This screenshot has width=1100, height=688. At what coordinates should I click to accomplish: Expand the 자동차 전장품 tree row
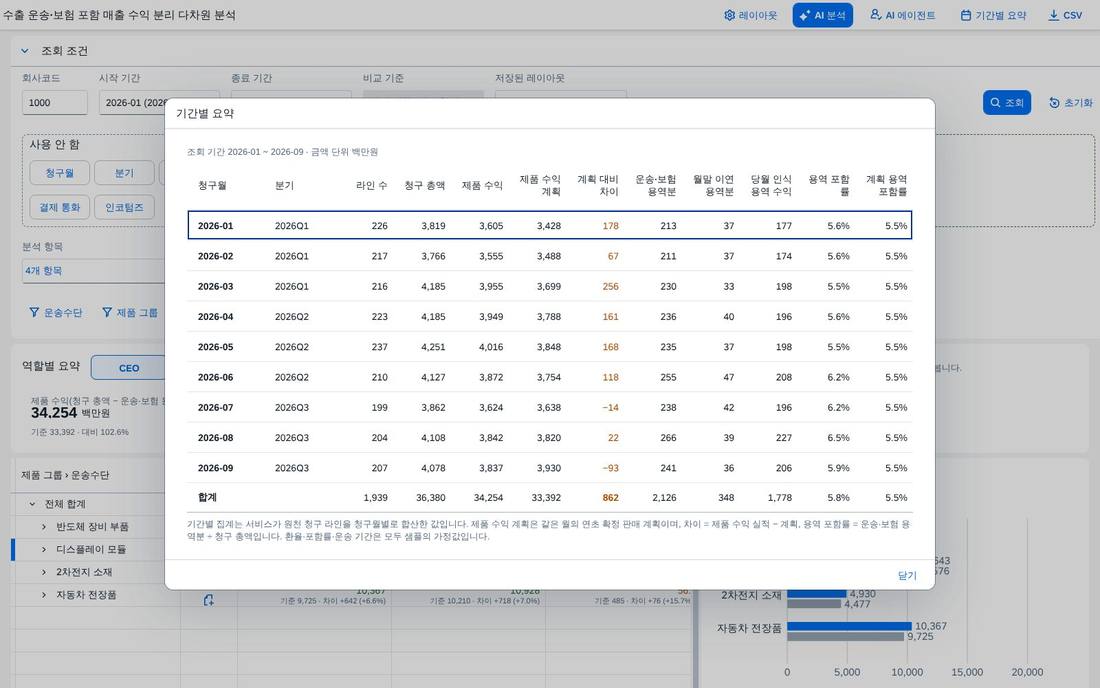[x=44, y=595]
